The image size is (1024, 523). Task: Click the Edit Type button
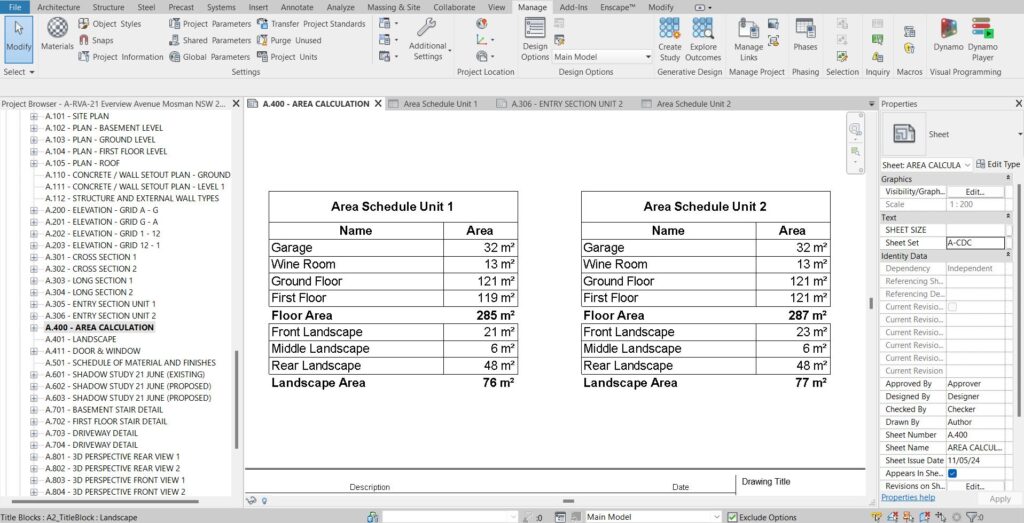[x=998, y=164]
